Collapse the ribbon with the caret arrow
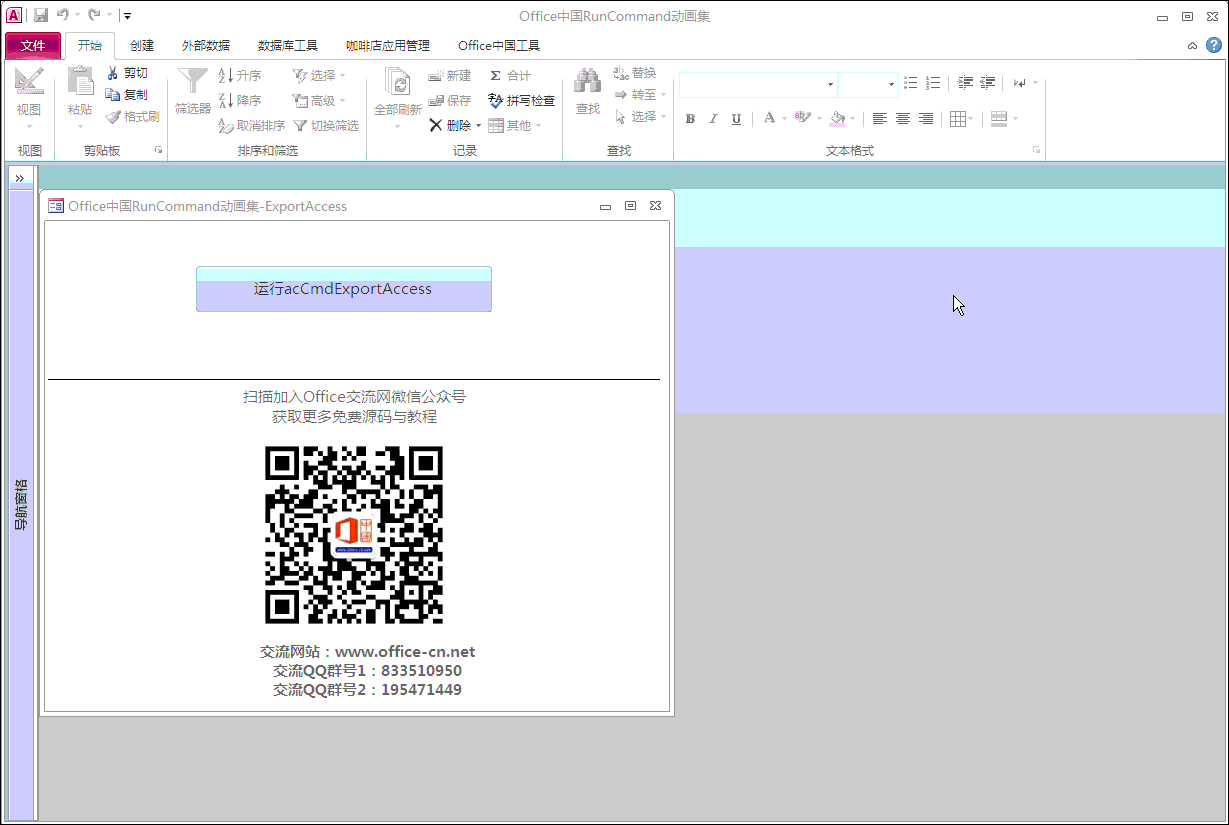1229x825 pixels. pos(1192,46)
